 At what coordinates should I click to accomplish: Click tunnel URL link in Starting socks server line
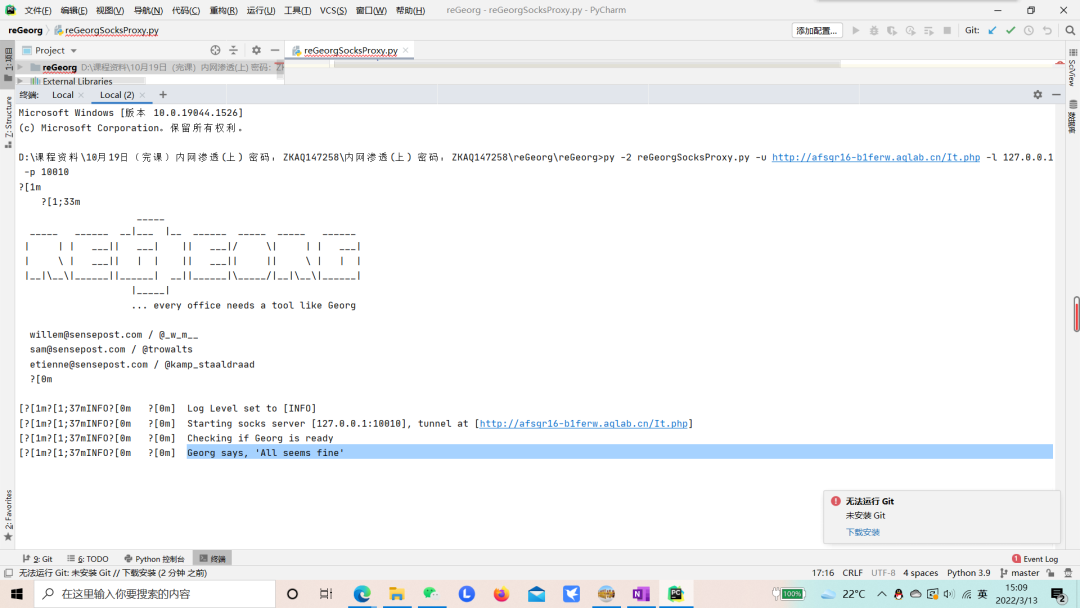tap(583, 423)
